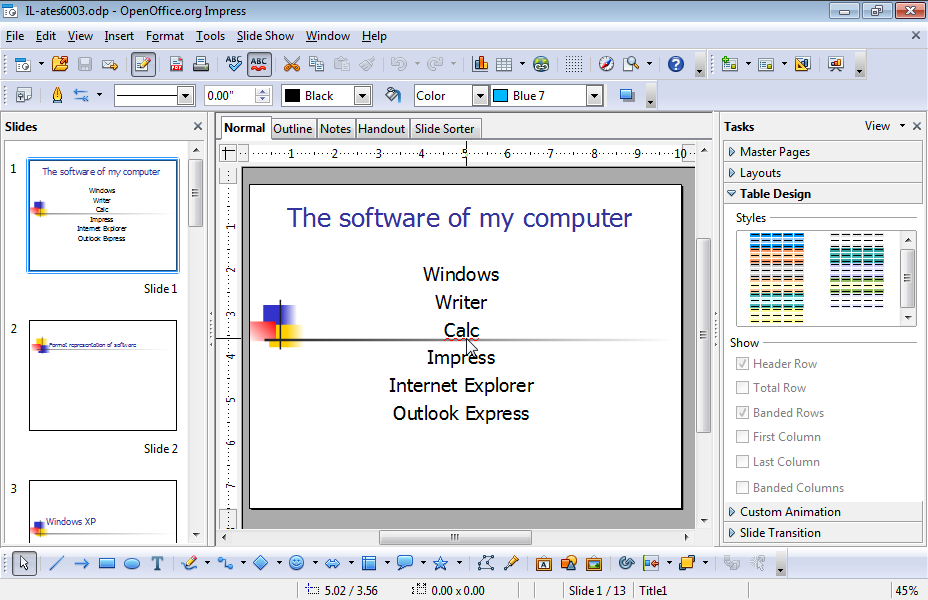Open the Slide Show menu
The height and width of the screenshot is (600, 928).
click(265, 36)
